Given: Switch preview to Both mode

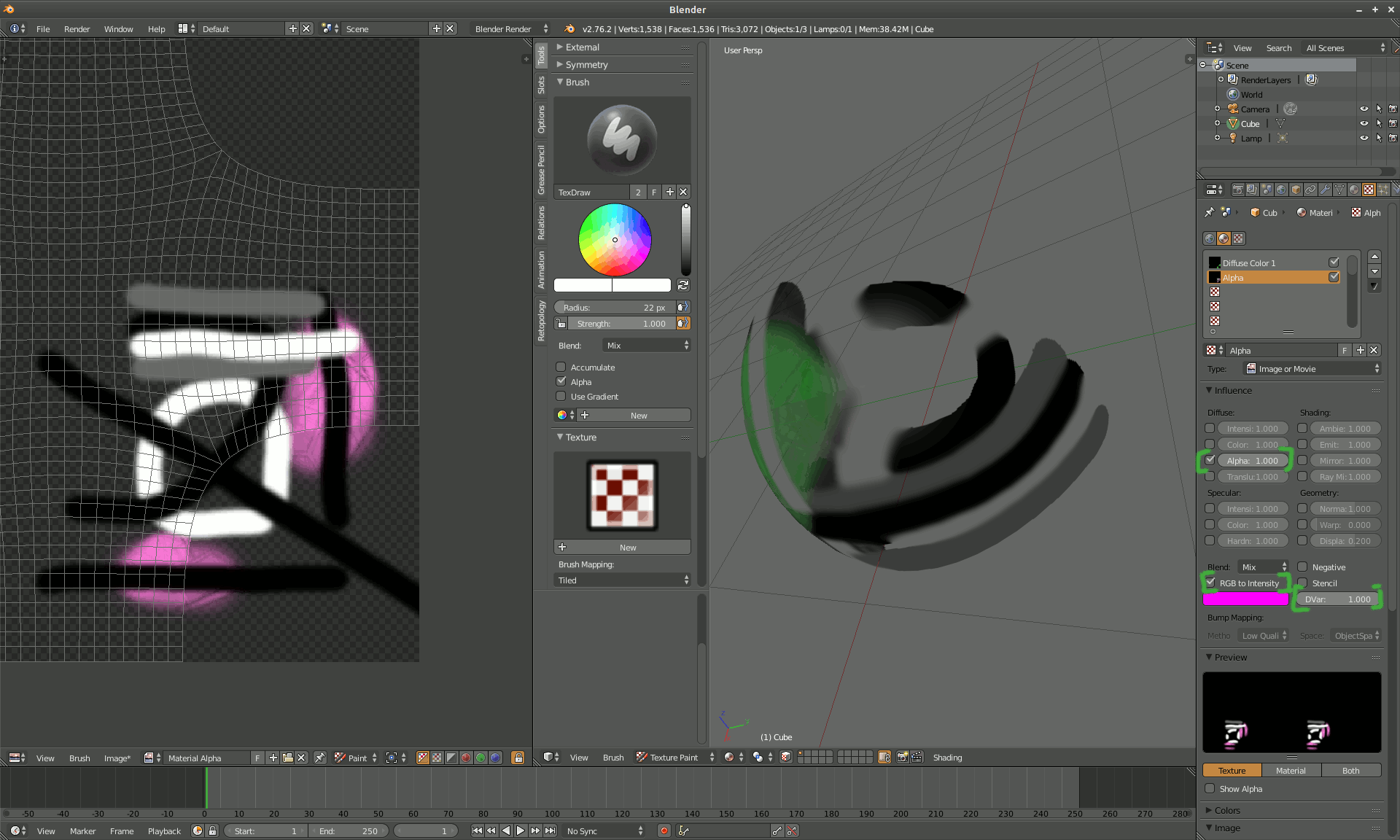Looking at the screenshot, I should (x=1350, y=770).
